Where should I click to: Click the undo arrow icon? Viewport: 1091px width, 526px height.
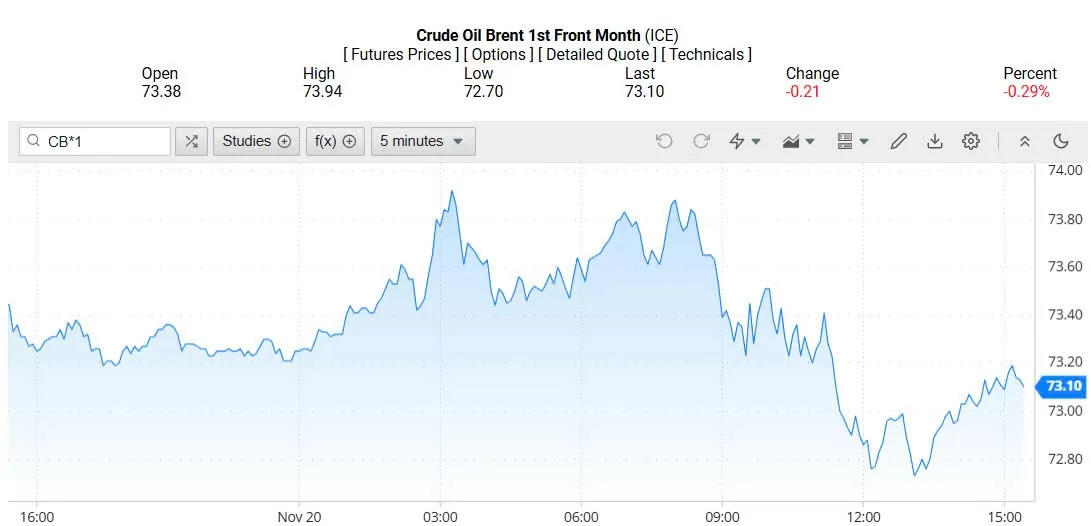[664, 142]
